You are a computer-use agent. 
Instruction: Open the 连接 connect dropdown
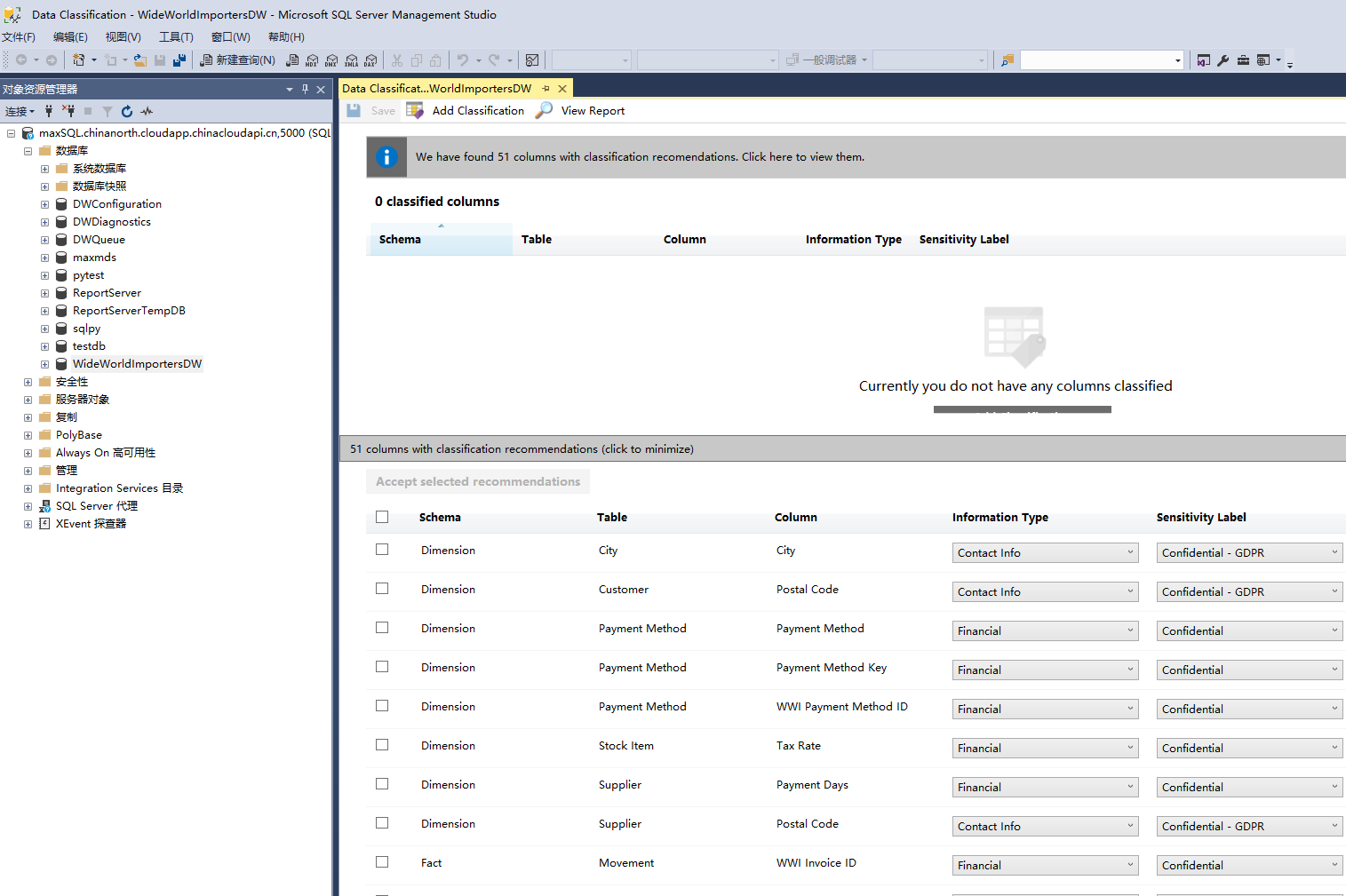pyautogui.click(x=20, y=111)
